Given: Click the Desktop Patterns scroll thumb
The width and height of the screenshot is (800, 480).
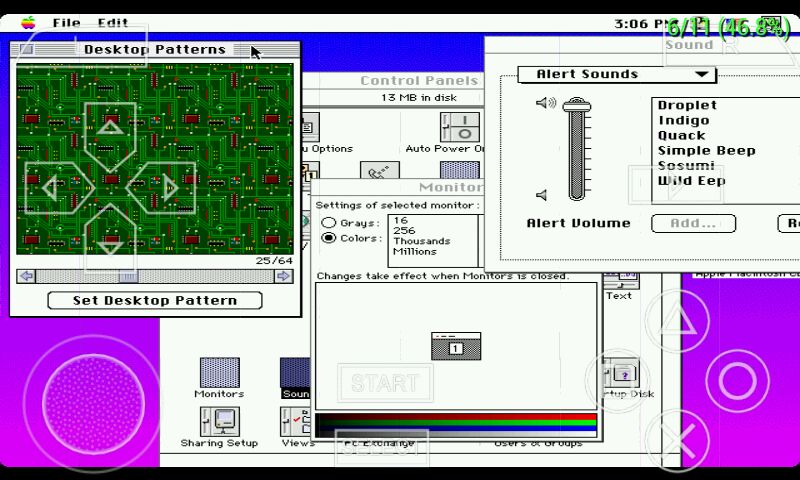Looking at the screenshot, I should 128,276.
